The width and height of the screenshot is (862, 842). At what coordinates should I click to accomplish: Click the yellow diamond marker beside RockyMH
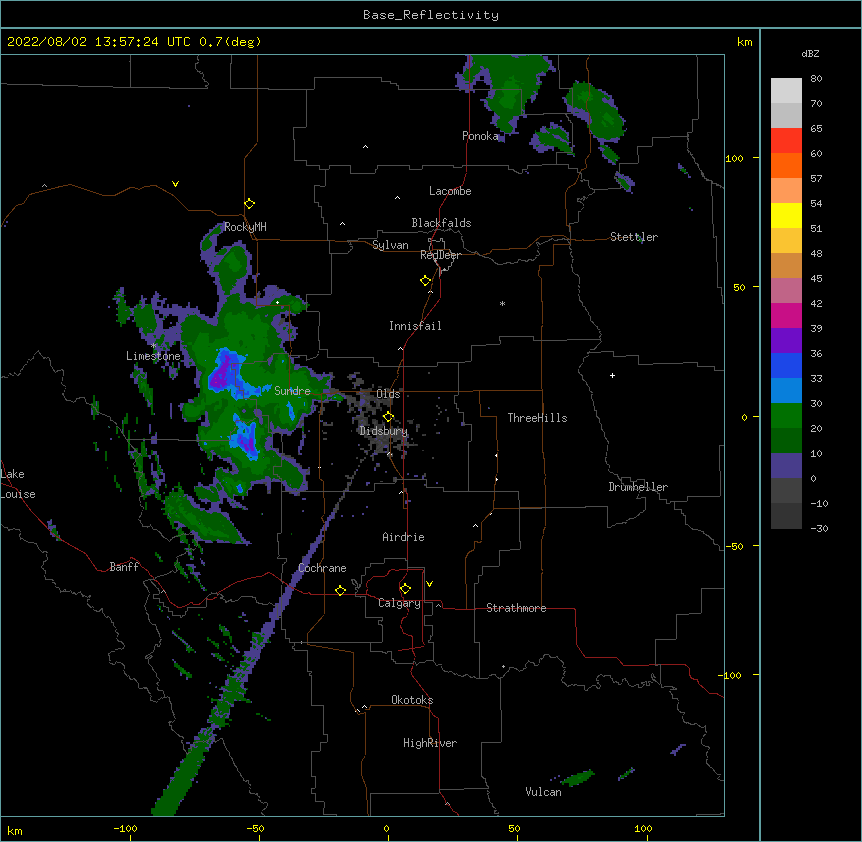click(x=250, y=204)
